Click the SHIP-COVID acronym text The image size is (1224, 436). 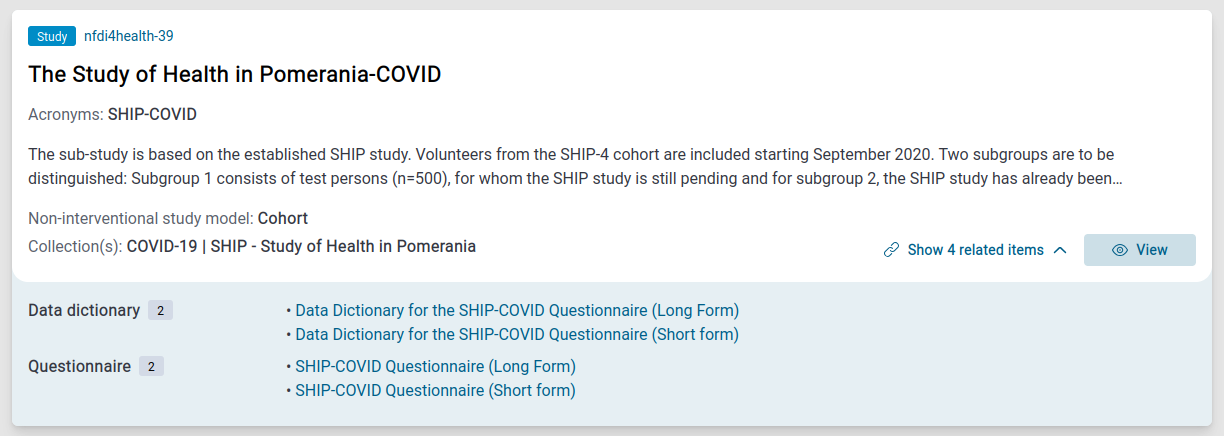pos(152,114)
